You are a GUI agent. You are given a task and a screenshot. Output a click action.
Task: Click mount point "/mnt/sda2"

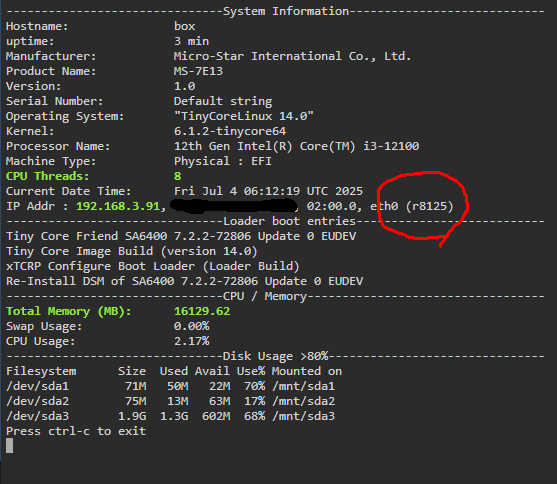303,401
